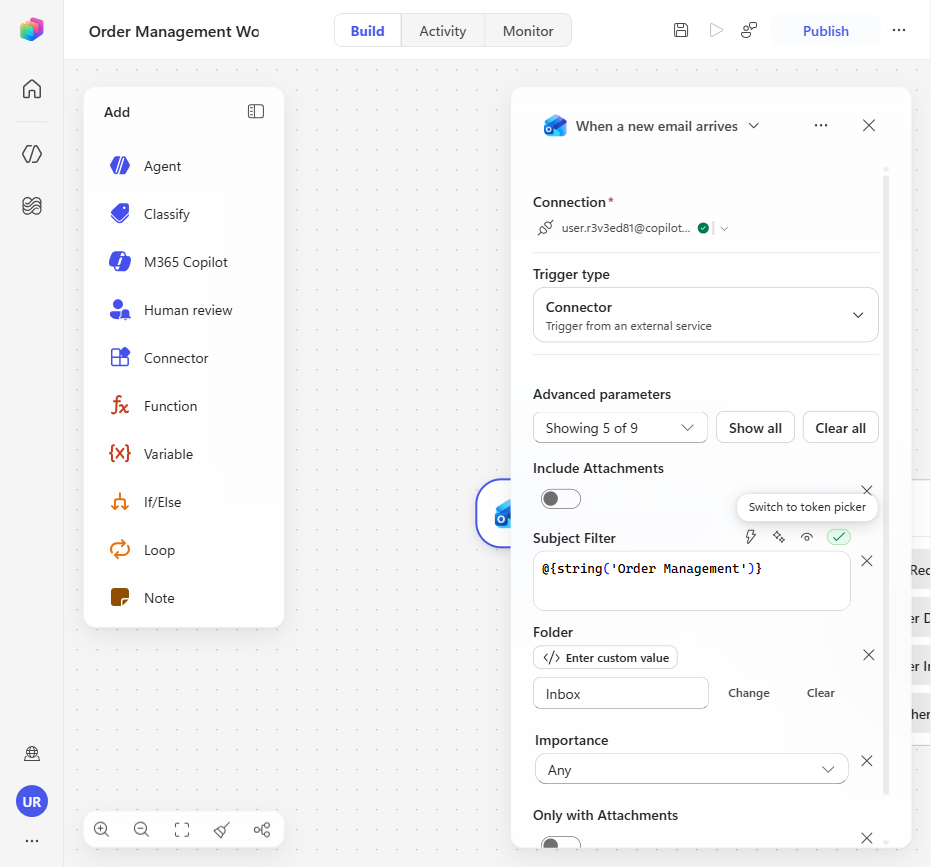931x867 pixels.
Task: Add an Agent node
Action: coord(145,166)
